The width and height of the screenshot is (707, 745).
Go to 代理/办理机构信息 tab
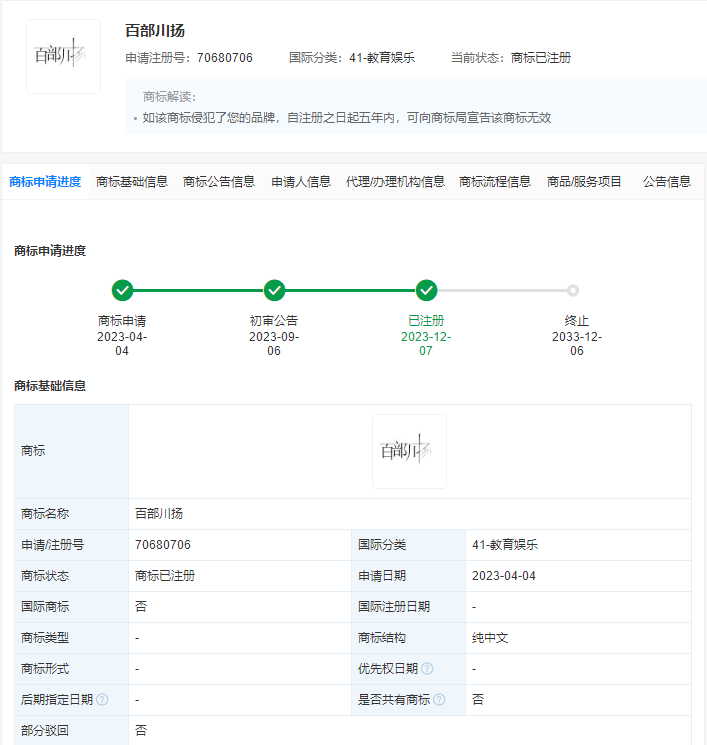click(395, 181)
